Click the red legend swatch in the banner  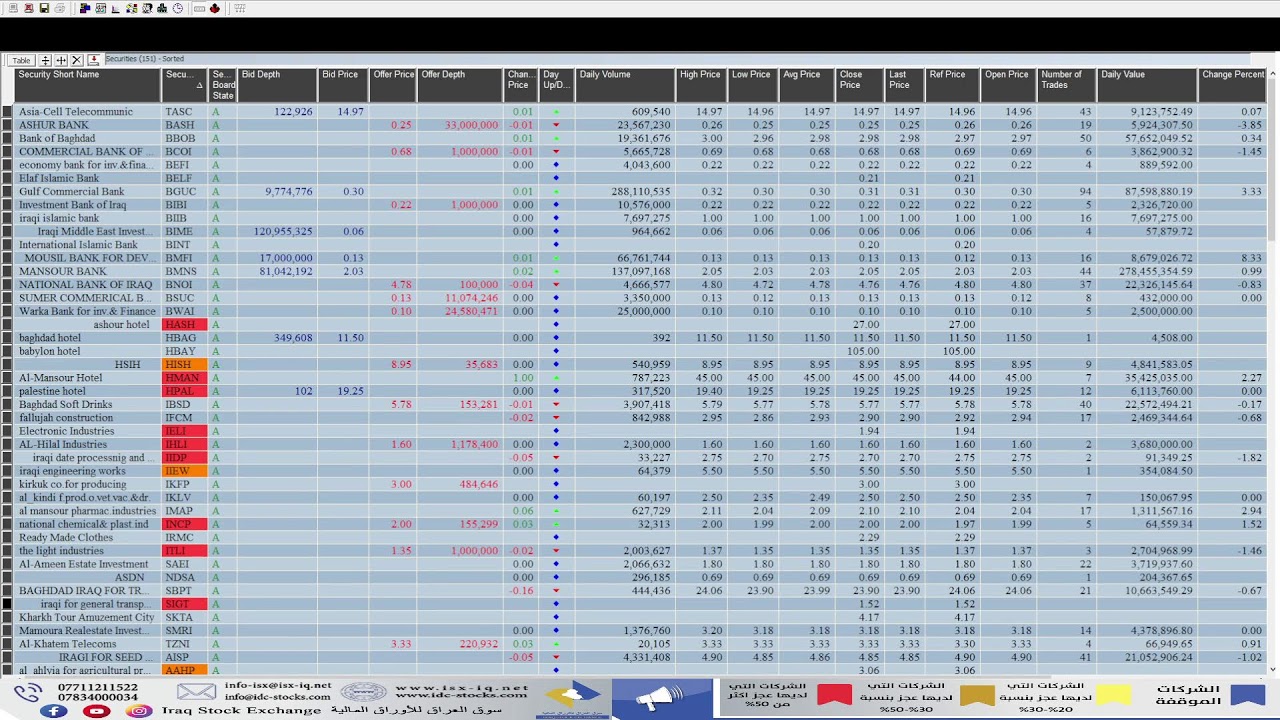pyautogui.click(x=834, y=695)
